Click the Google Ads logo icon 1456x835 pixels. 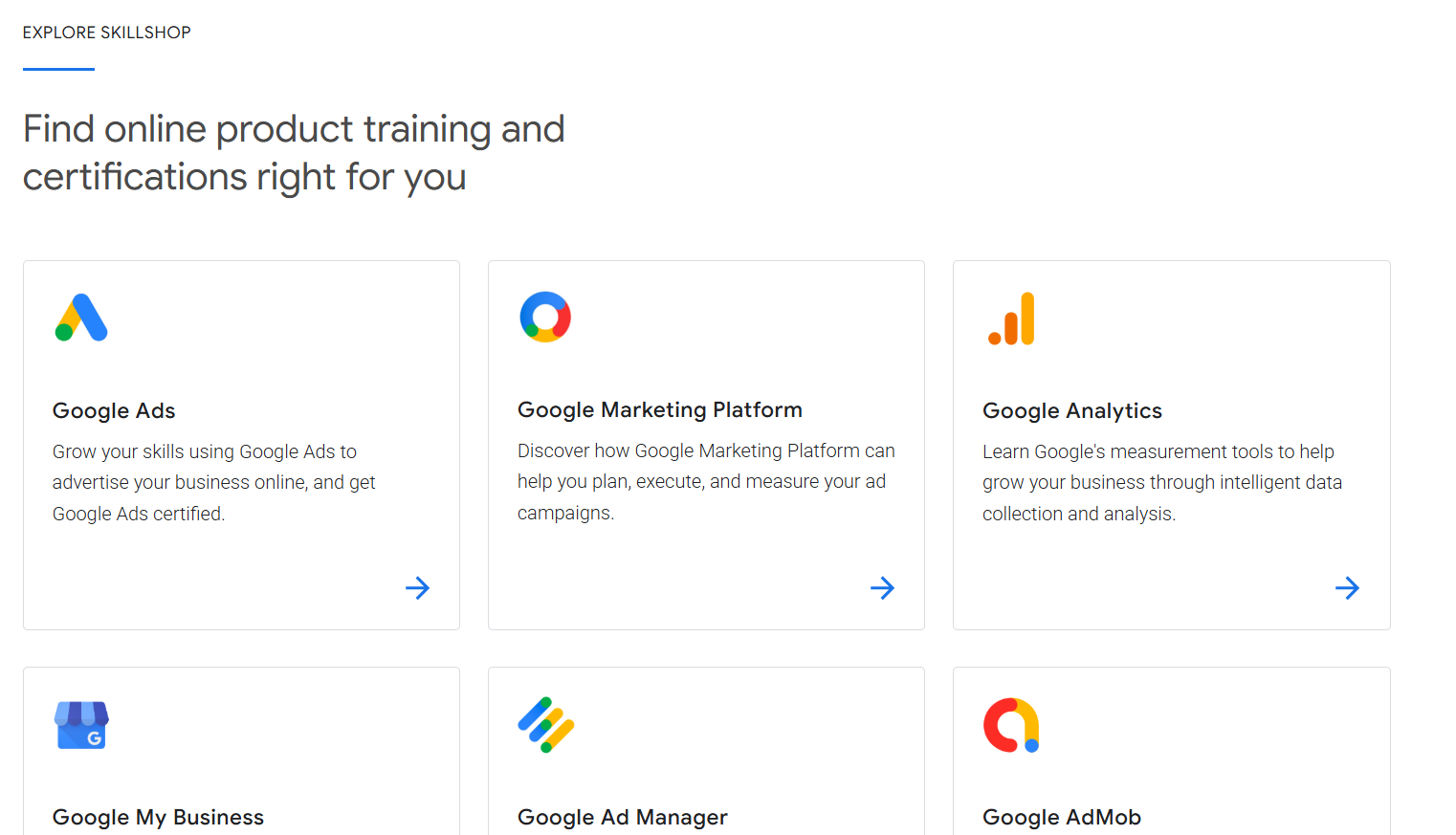pyautogui.click(x=81, y=318)
